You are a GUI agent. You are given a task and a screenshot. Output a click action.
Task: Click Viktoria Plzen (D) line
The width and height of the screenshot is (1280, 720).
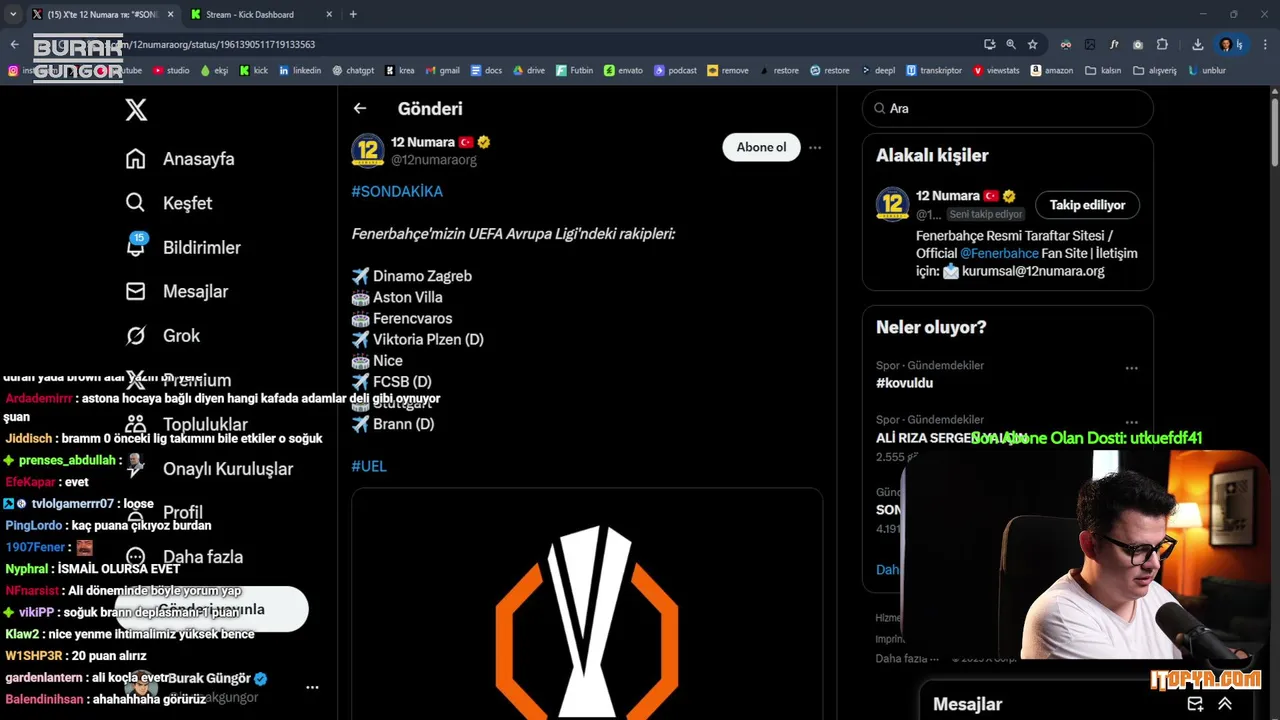tap(418, 339)
